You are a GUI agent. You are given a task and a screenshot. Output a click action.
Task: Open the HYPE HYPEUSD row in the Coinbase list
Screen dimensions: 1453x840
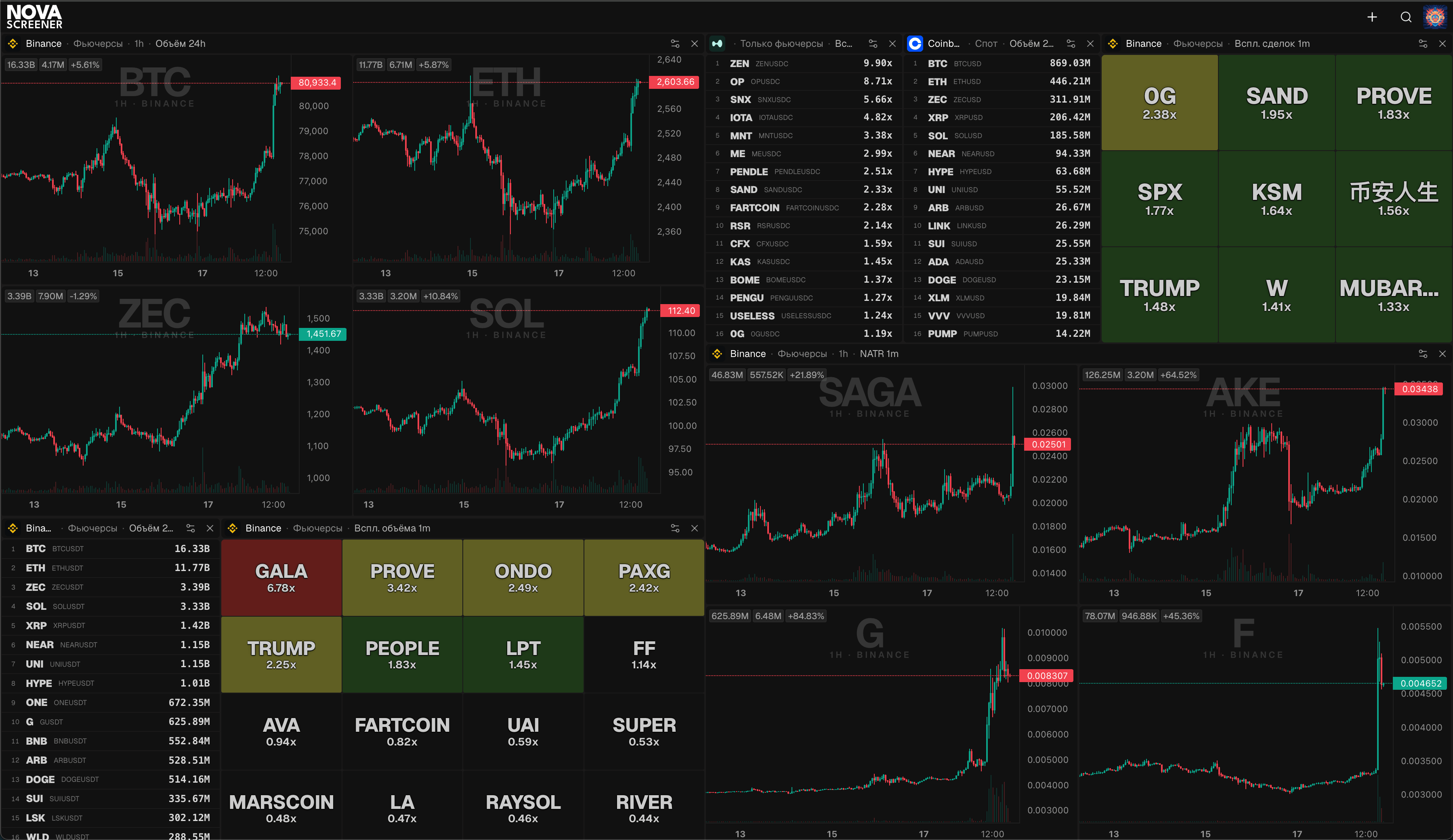(x=1002, y=172)
